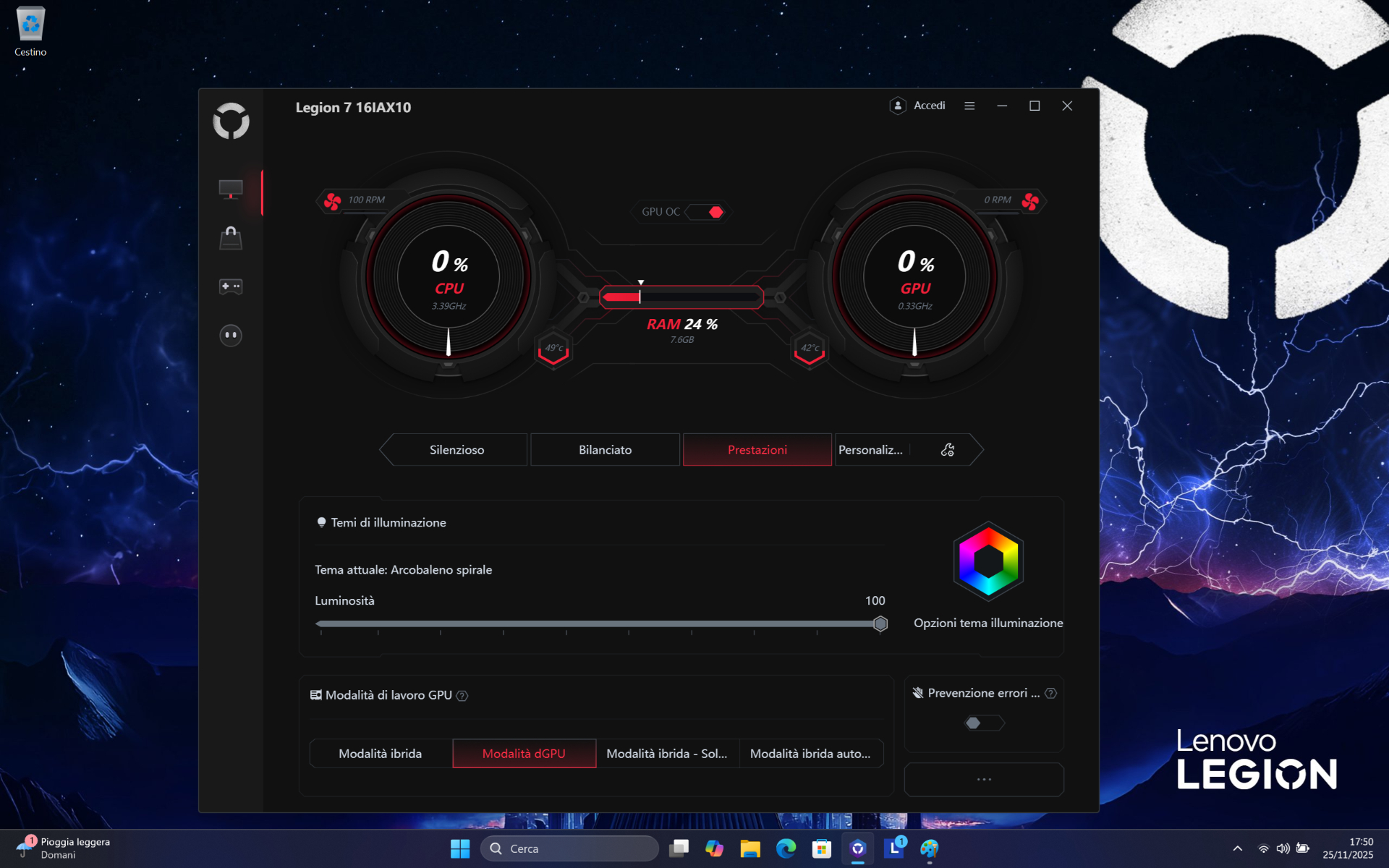Viewport: 1389px width, 868px height.
Task: Click the Luminosità brightness slider handle
Action: pyautogui.click(x=880, y=624)
